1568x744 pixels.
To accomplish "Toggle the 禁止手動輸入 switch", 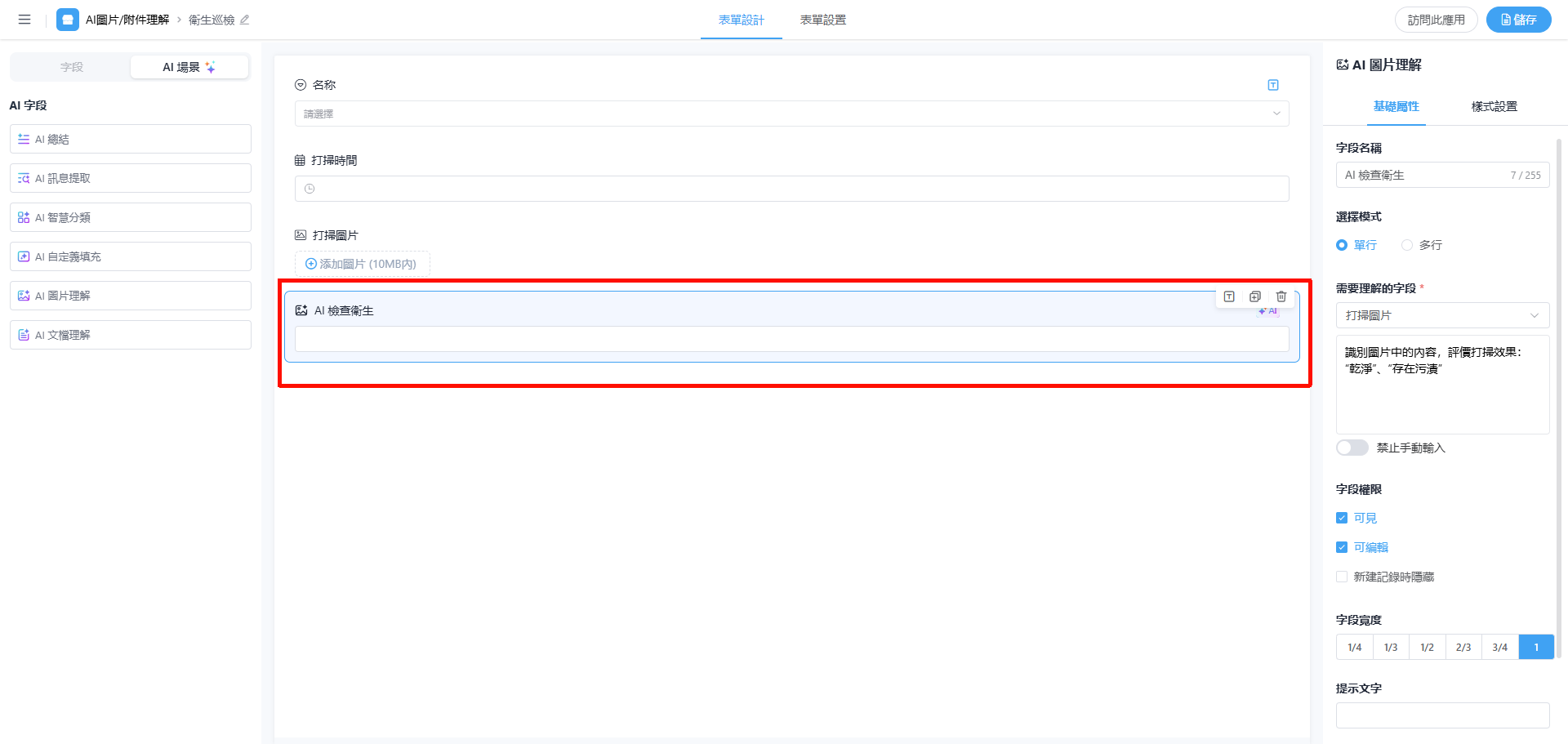I will pos(1352,448).
